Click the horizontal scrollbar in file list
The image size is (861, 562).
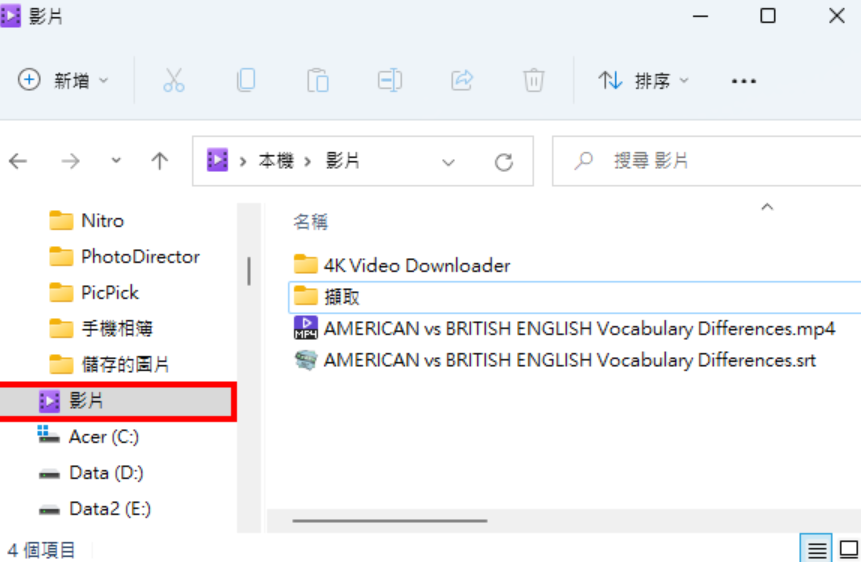(390, 520)
